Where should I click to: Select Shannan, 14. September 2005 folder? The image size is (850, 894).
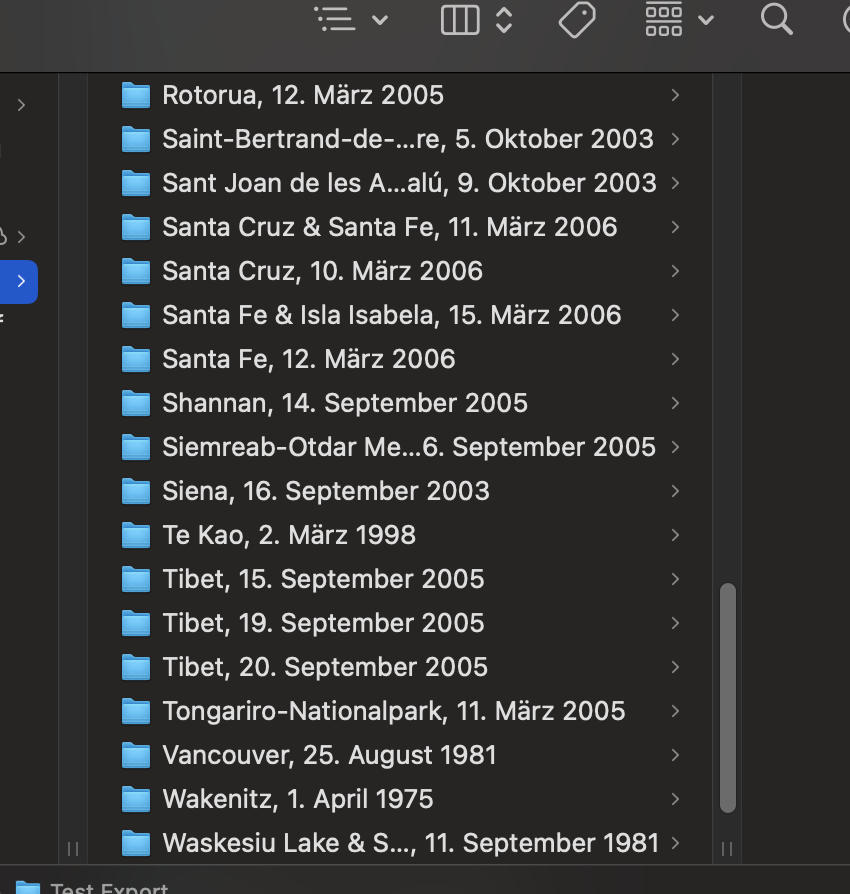(345, 403)
